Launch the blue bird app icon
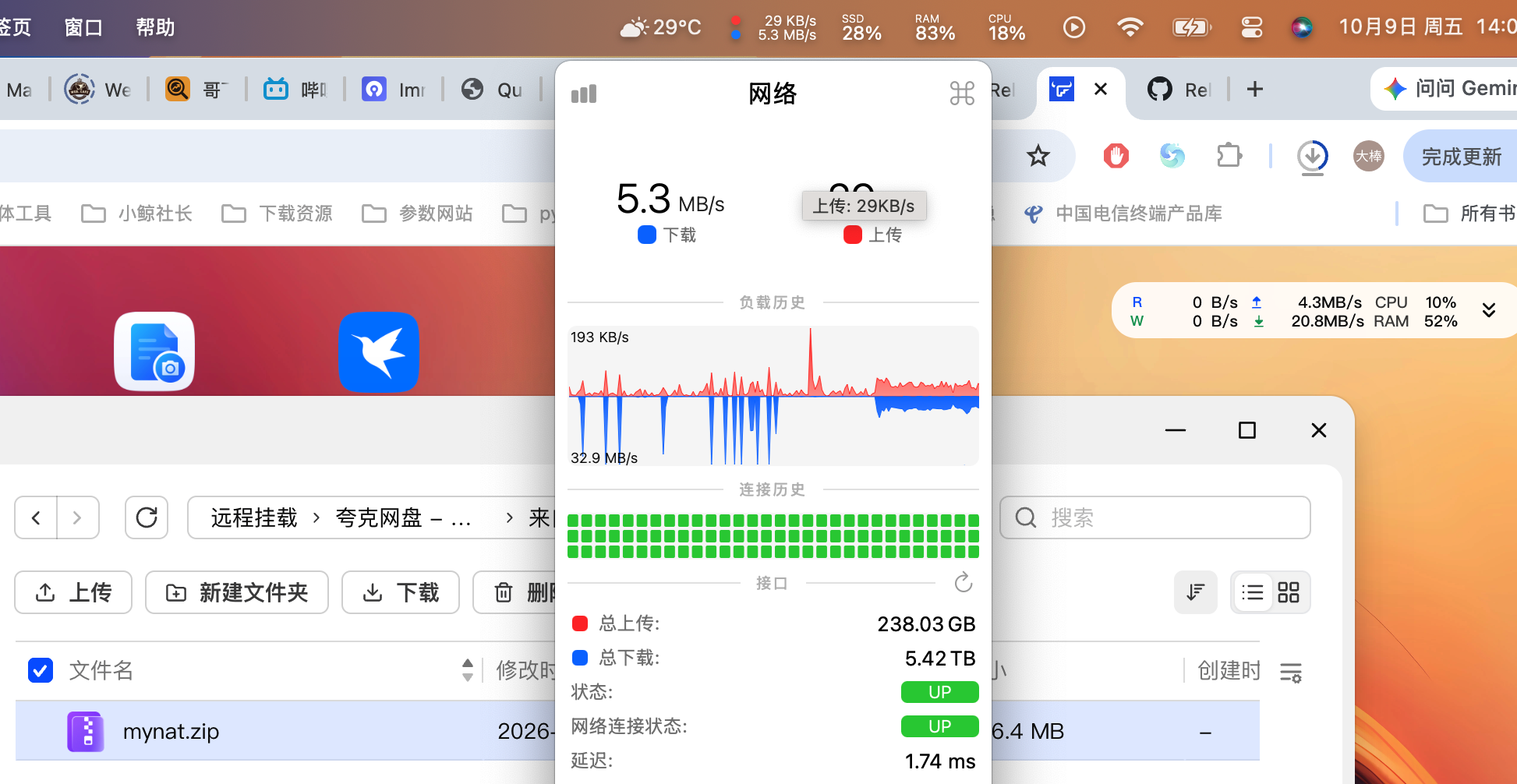 pos(379,352)
